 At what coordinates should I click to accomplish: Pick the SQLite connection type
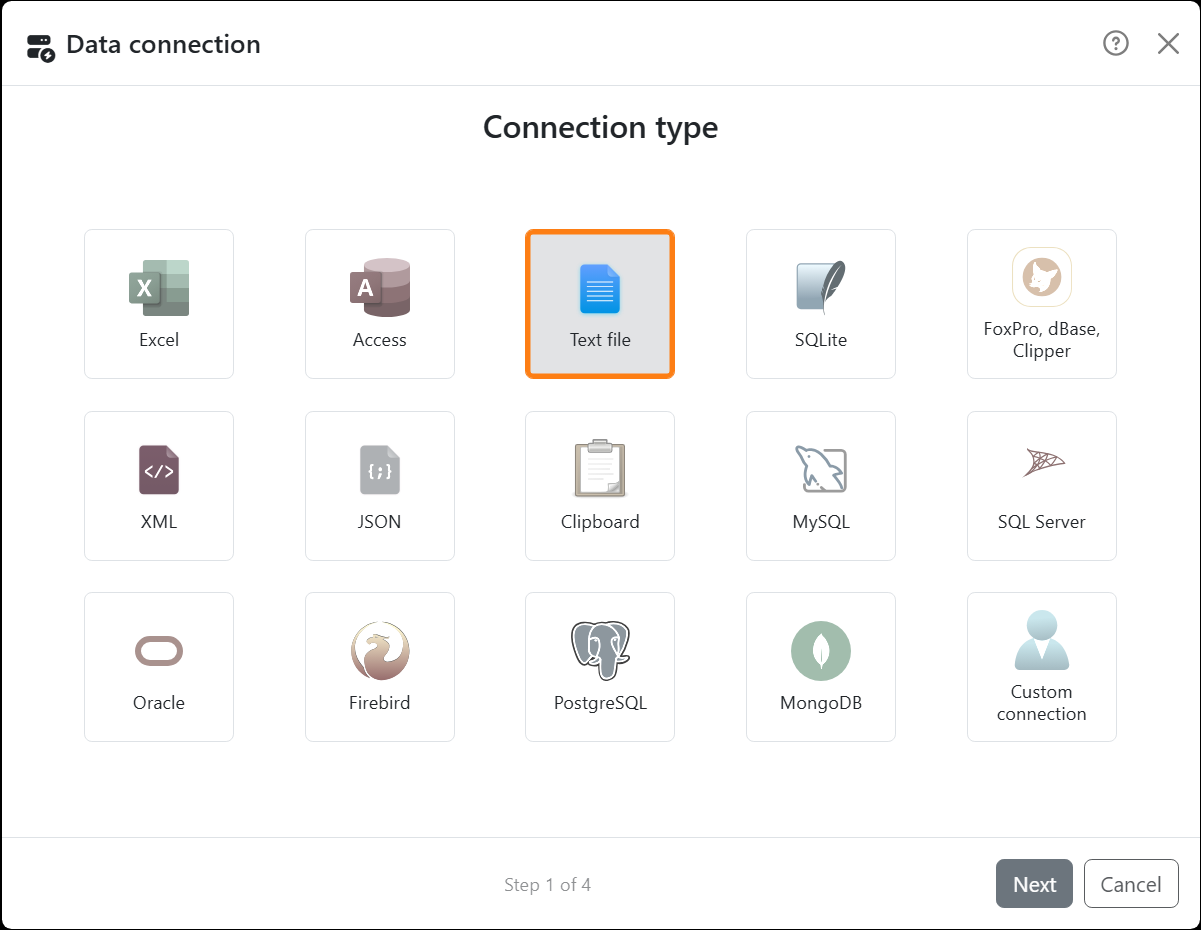coord(821,304)
